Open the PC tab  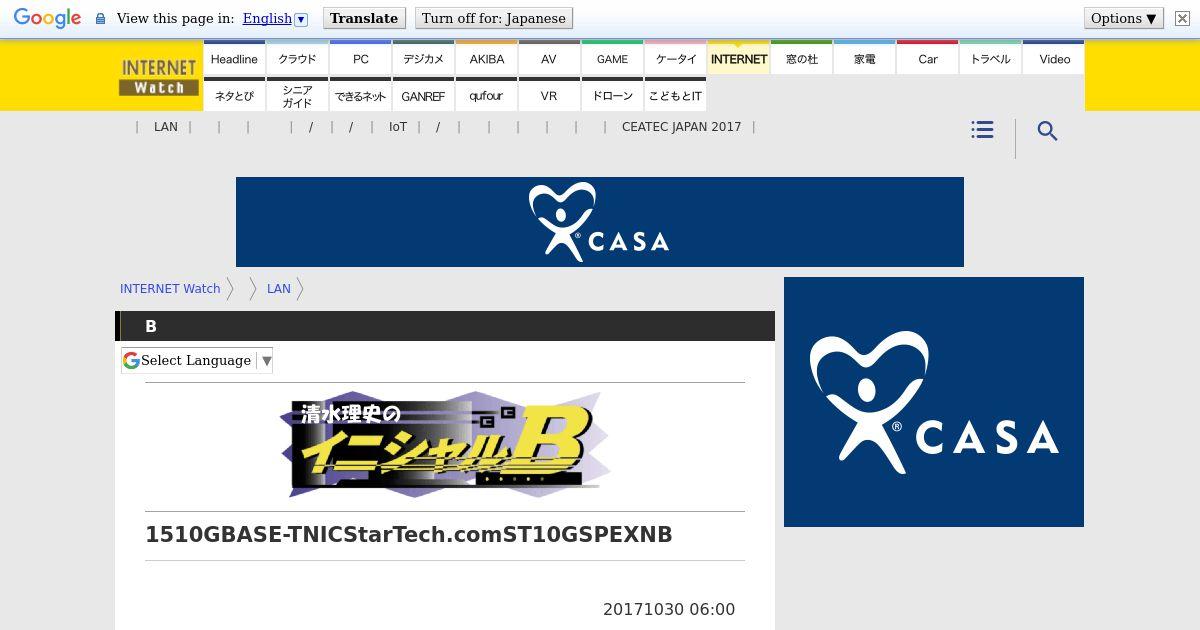[360, 58]
